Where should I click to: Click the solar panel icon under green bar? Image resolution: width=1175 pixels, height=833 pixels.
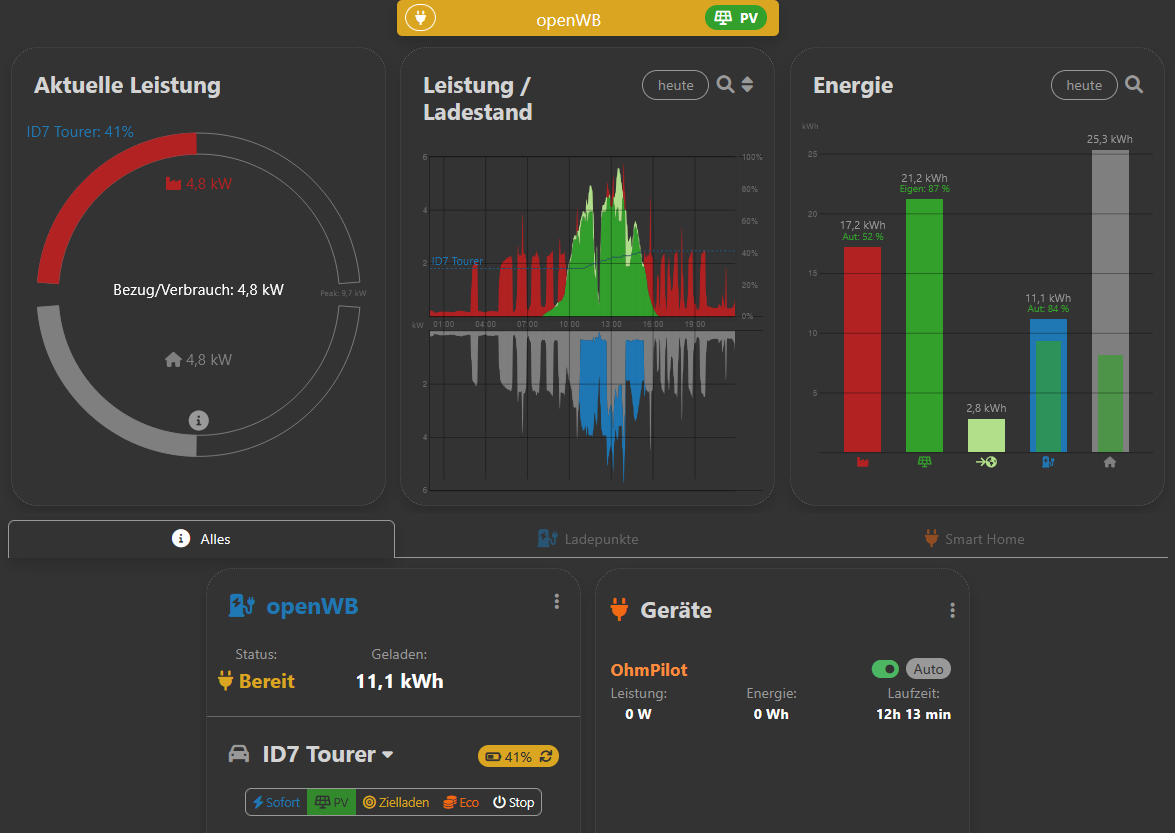925,462
